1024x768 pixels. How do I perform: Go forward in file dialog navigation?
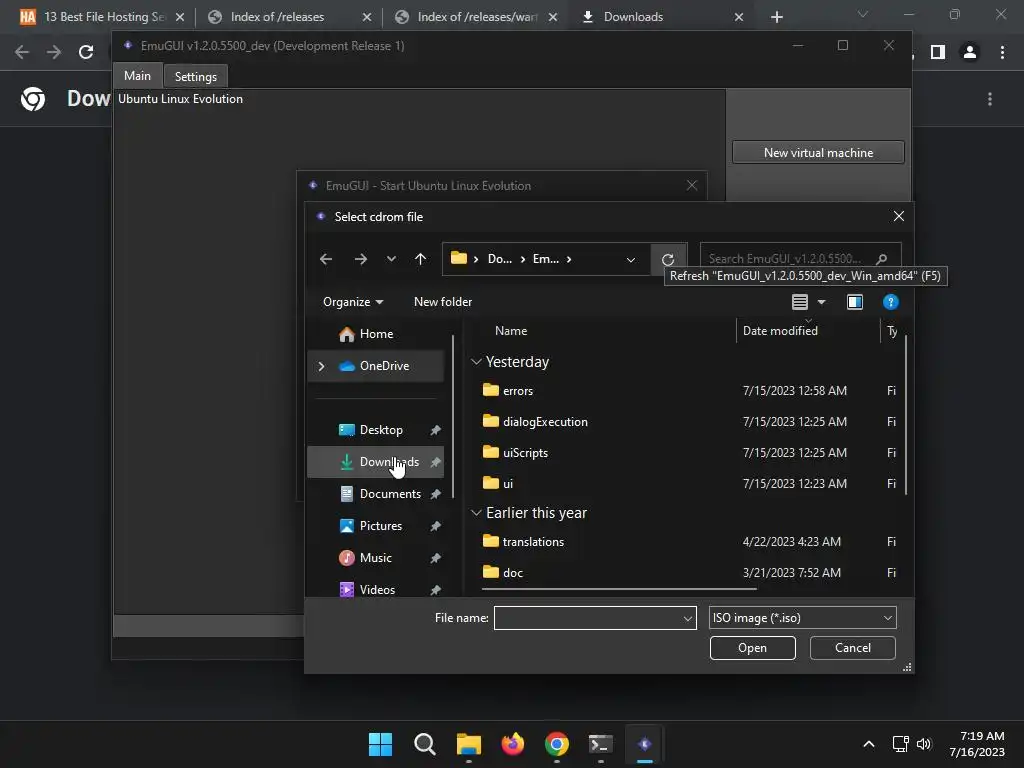click(x=360, y=259)
